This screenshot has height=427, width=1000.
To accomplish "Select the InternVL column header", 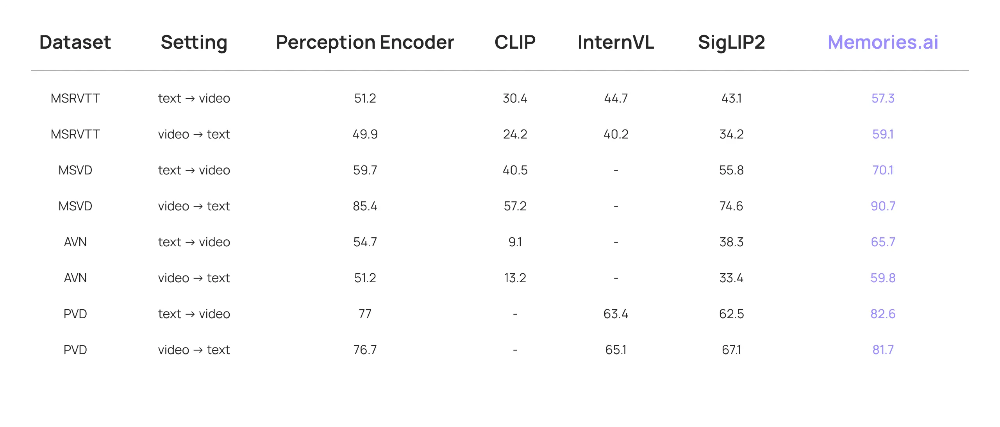I will pyautogui.click(x=615, y=43).
